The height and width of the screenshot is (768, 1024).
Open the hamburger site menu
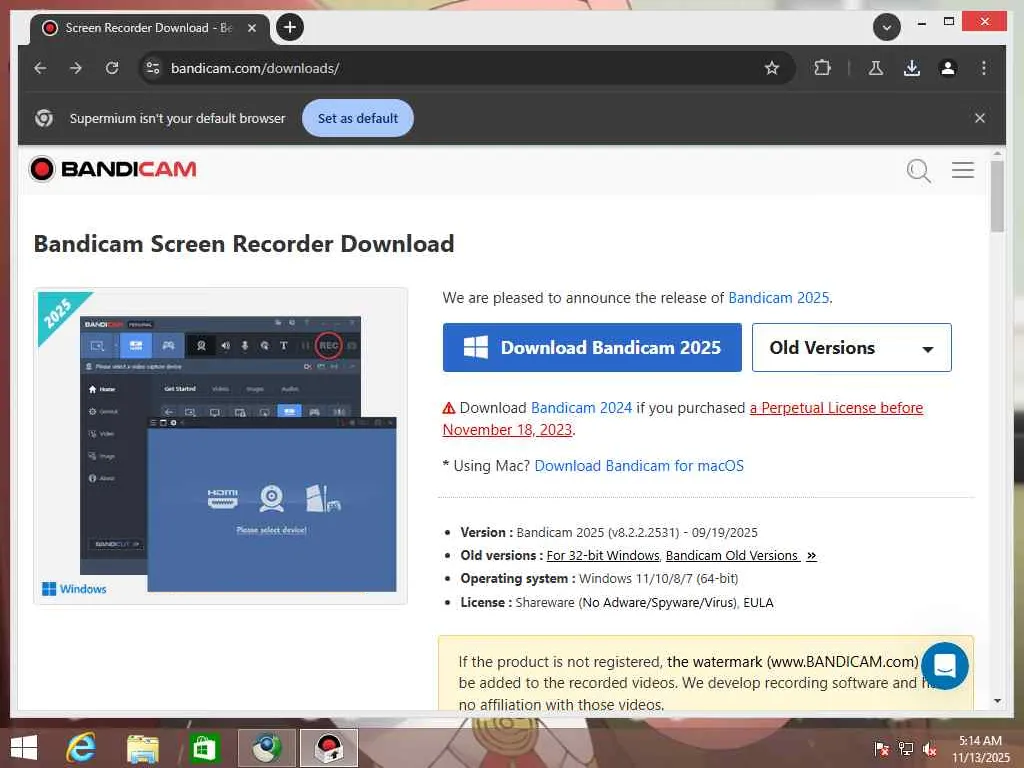(x=963, y=170)
